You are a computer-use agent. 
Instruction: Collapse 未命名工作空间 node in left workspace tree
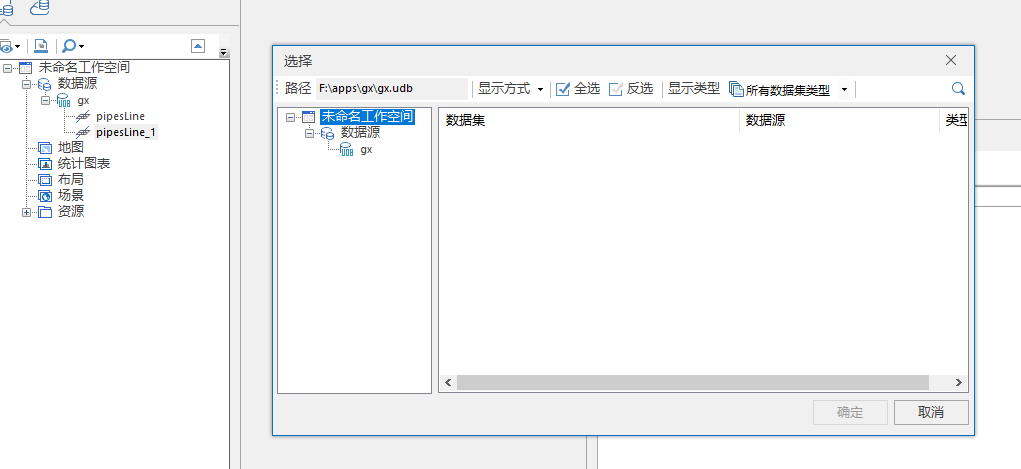click(x=7, y=68)
